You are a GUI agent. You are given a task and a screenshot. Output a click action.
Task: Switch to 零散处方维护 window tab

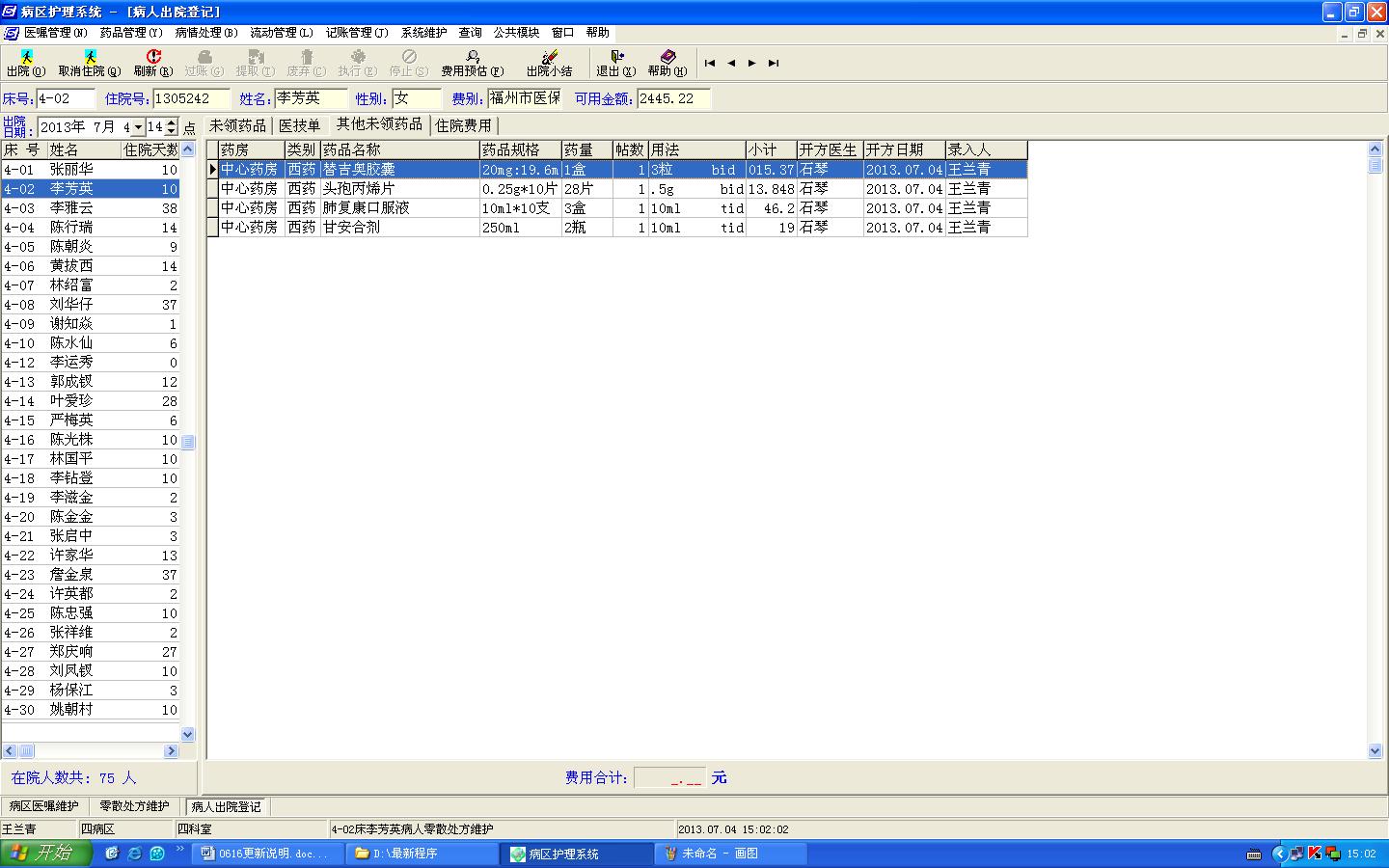134,806
